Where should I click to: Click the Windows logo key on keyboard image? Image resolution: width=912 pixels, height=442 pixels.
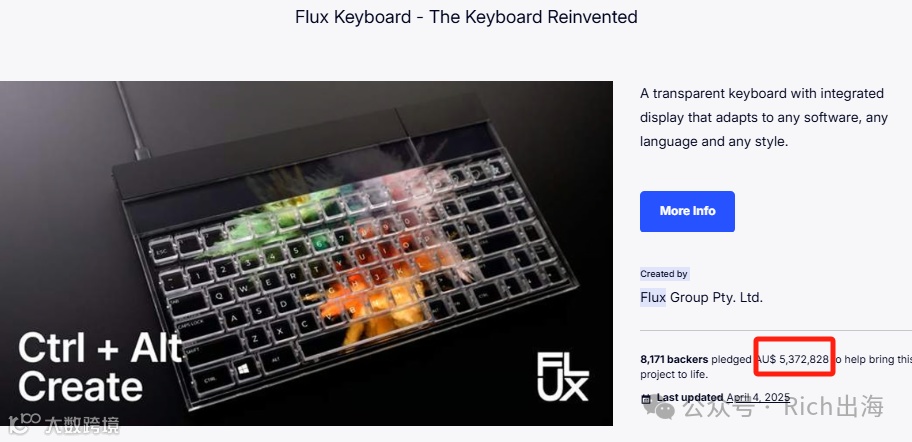tap(243, 369)
